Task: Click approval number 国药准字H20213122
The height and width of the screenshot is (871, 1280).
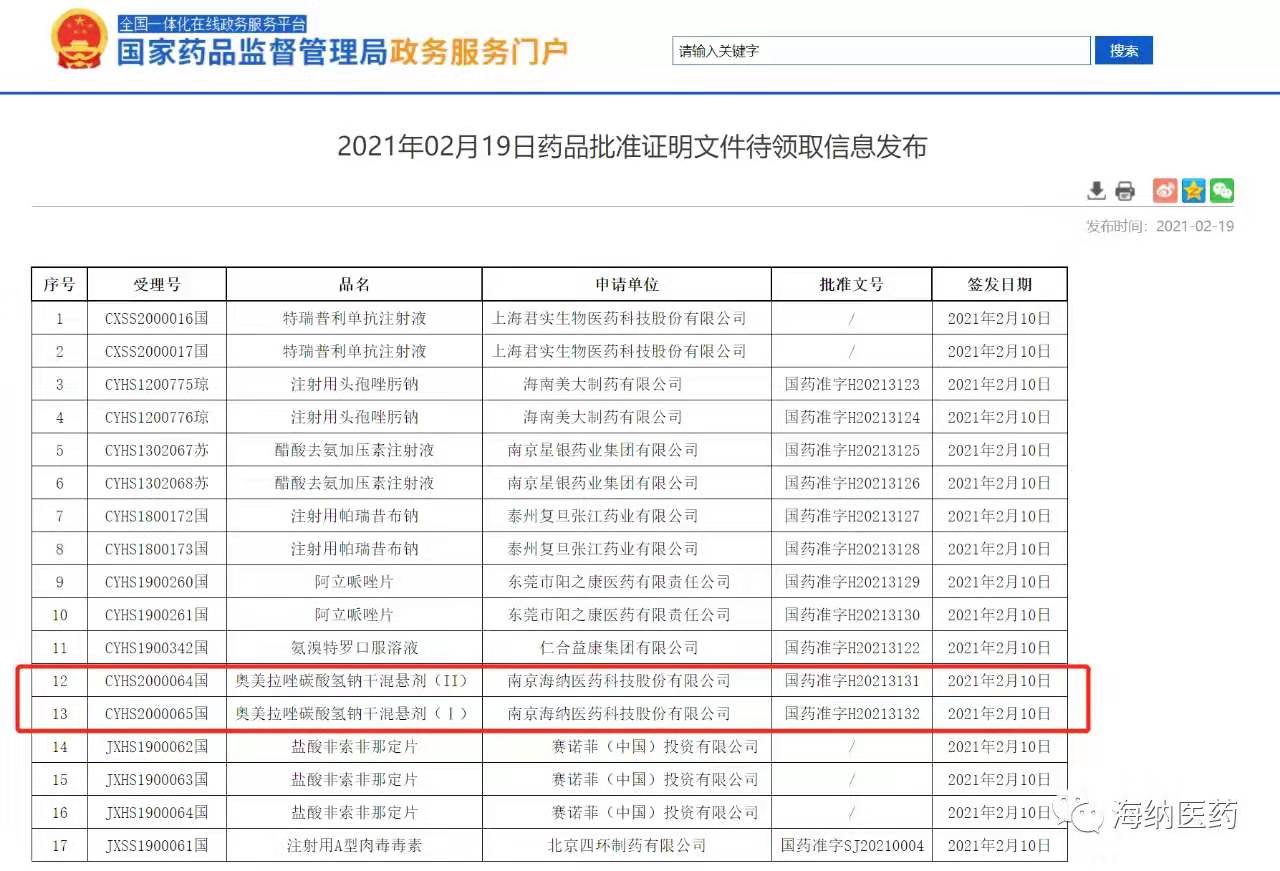Action: click(x=852, y=648)
